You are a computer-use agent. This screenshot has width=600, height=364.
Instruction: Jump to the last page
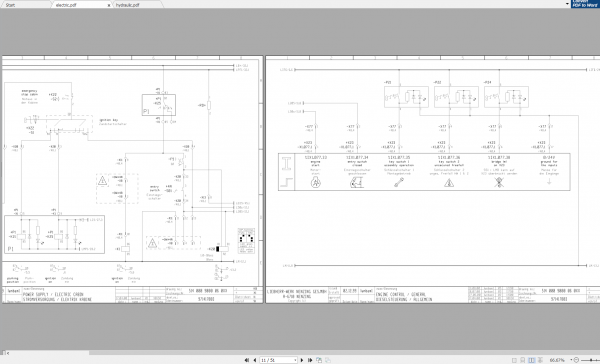click(310, 360)
